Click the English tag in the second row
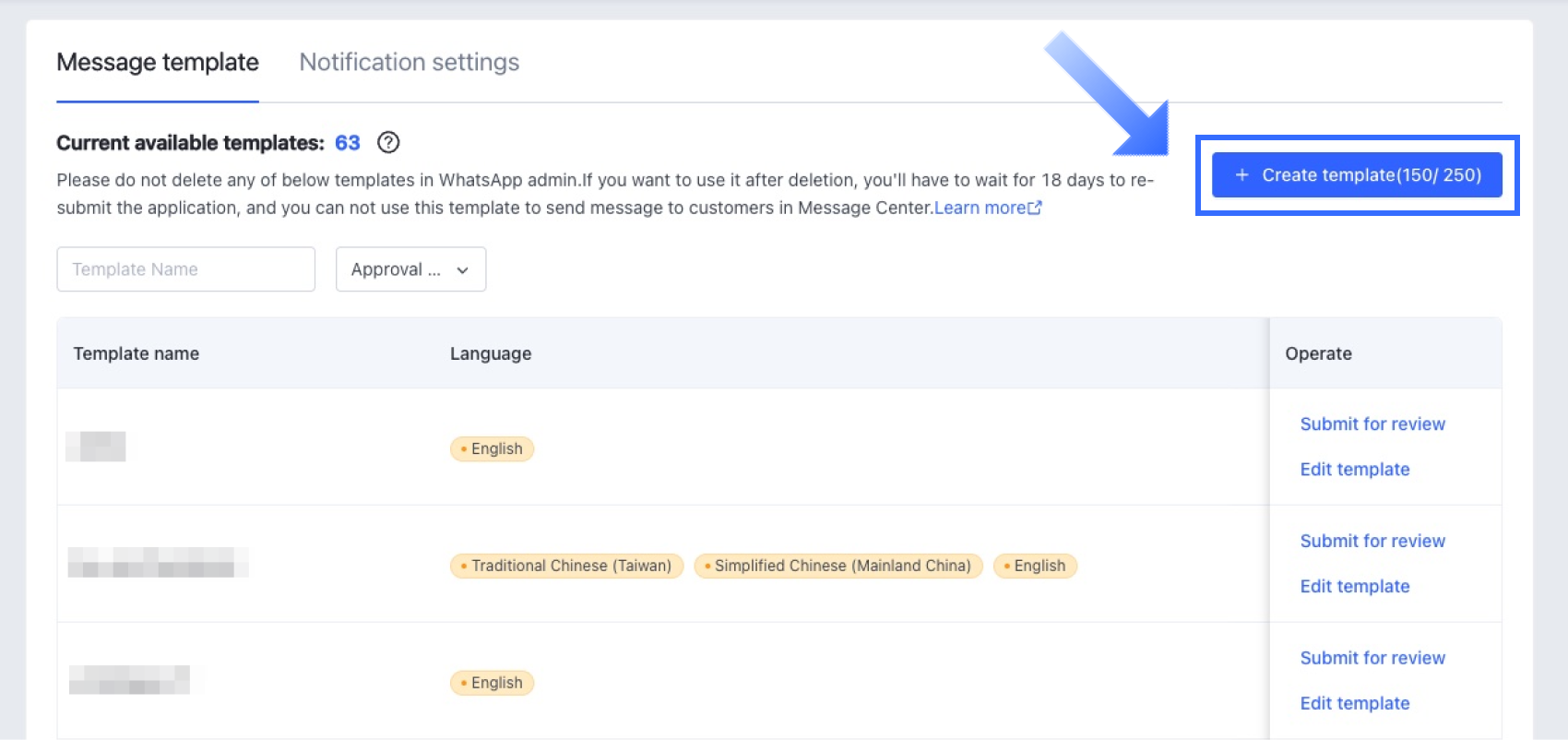This screenshot has height=740, width=1568. click(1035, 566)
